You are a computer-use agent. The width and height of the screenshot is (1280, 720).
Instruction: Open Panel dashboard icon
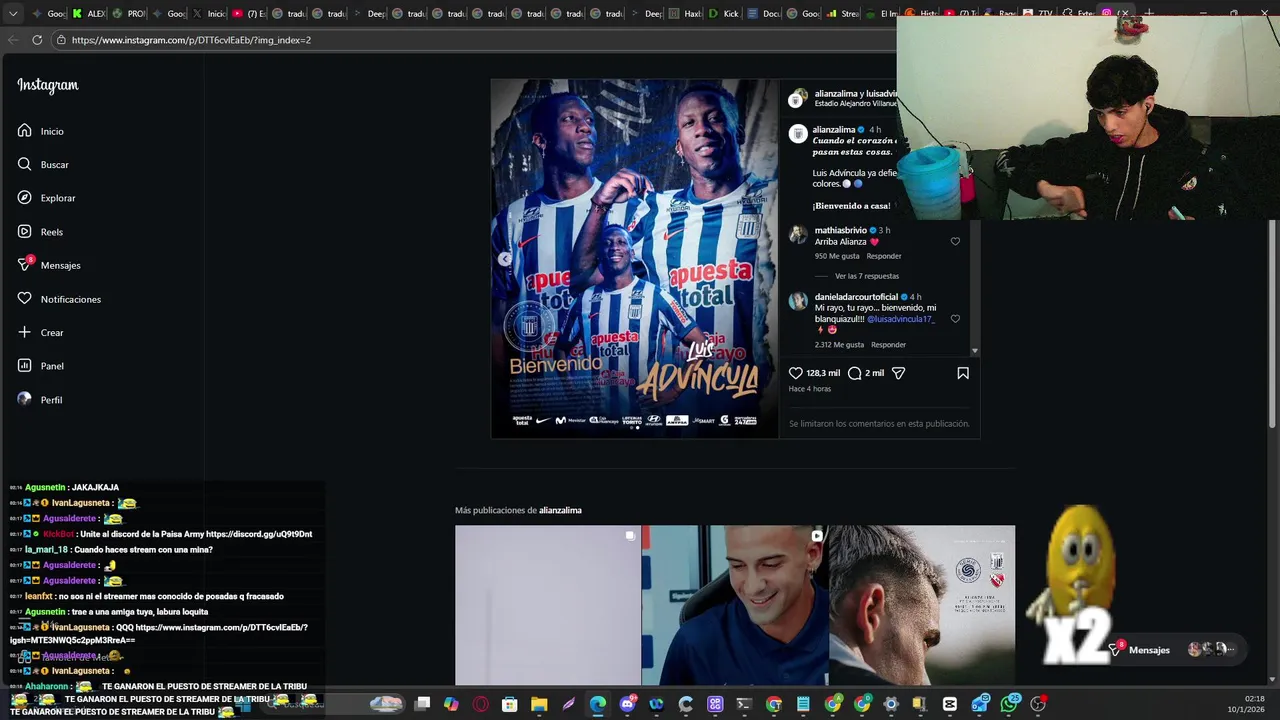[25, 366]
